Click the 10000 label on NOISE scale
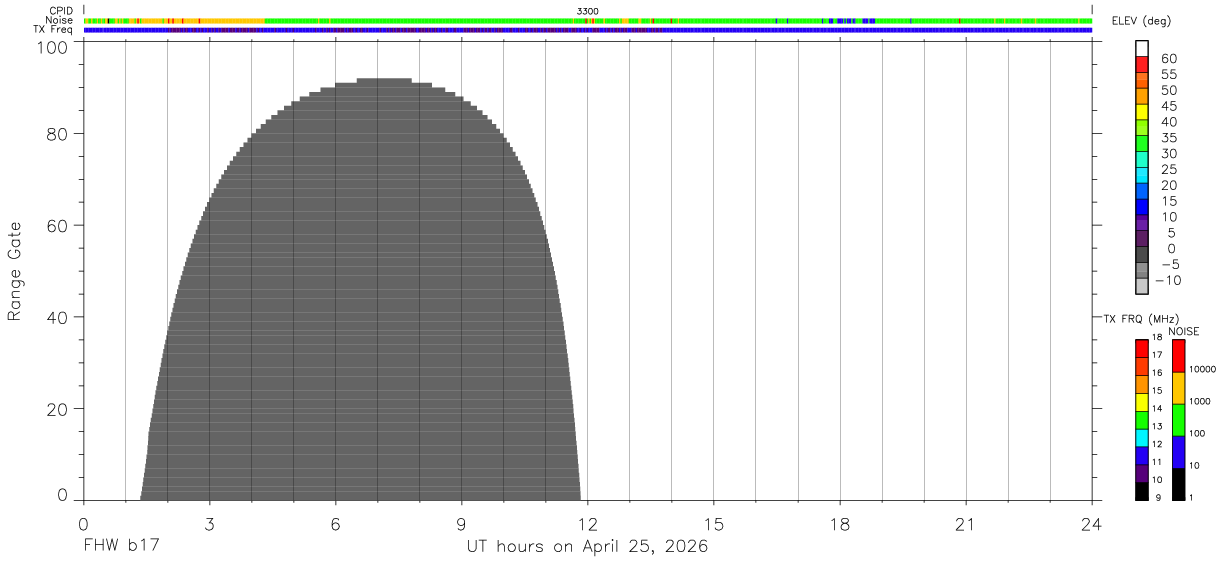The image size is (1228, 567). 1201,369
